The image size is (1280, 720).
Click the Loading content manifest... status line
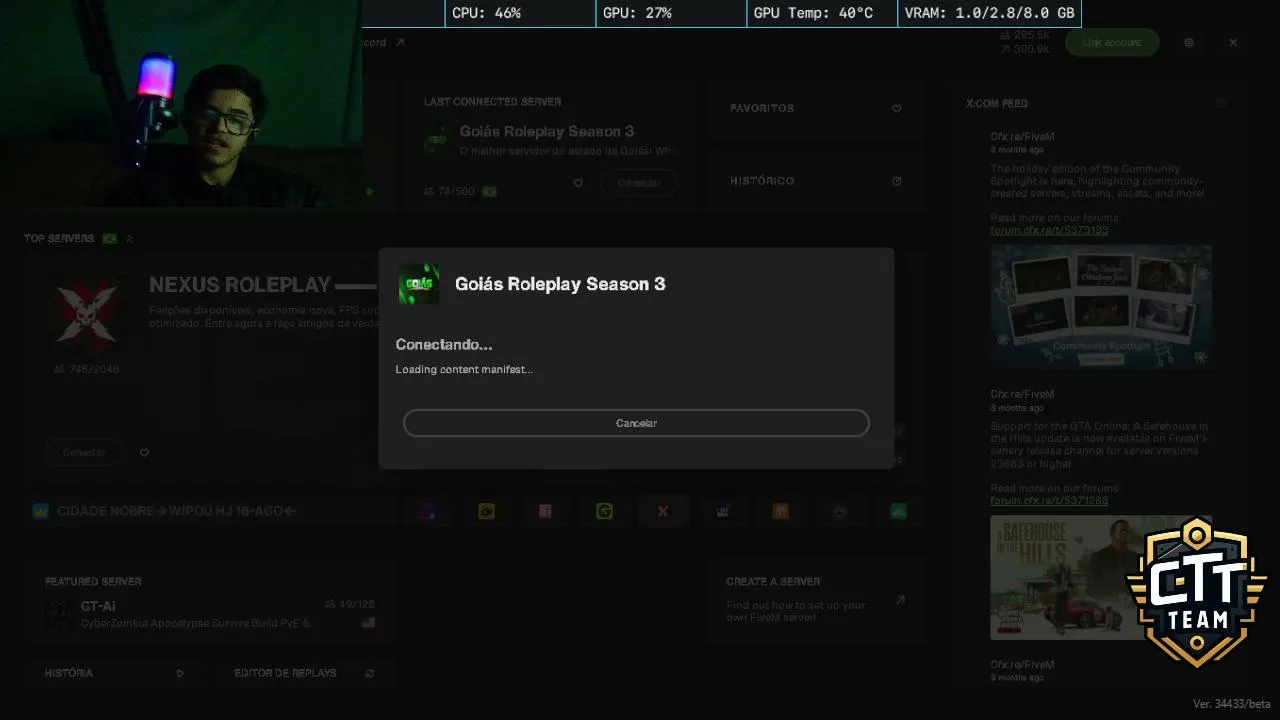(464, 370)
